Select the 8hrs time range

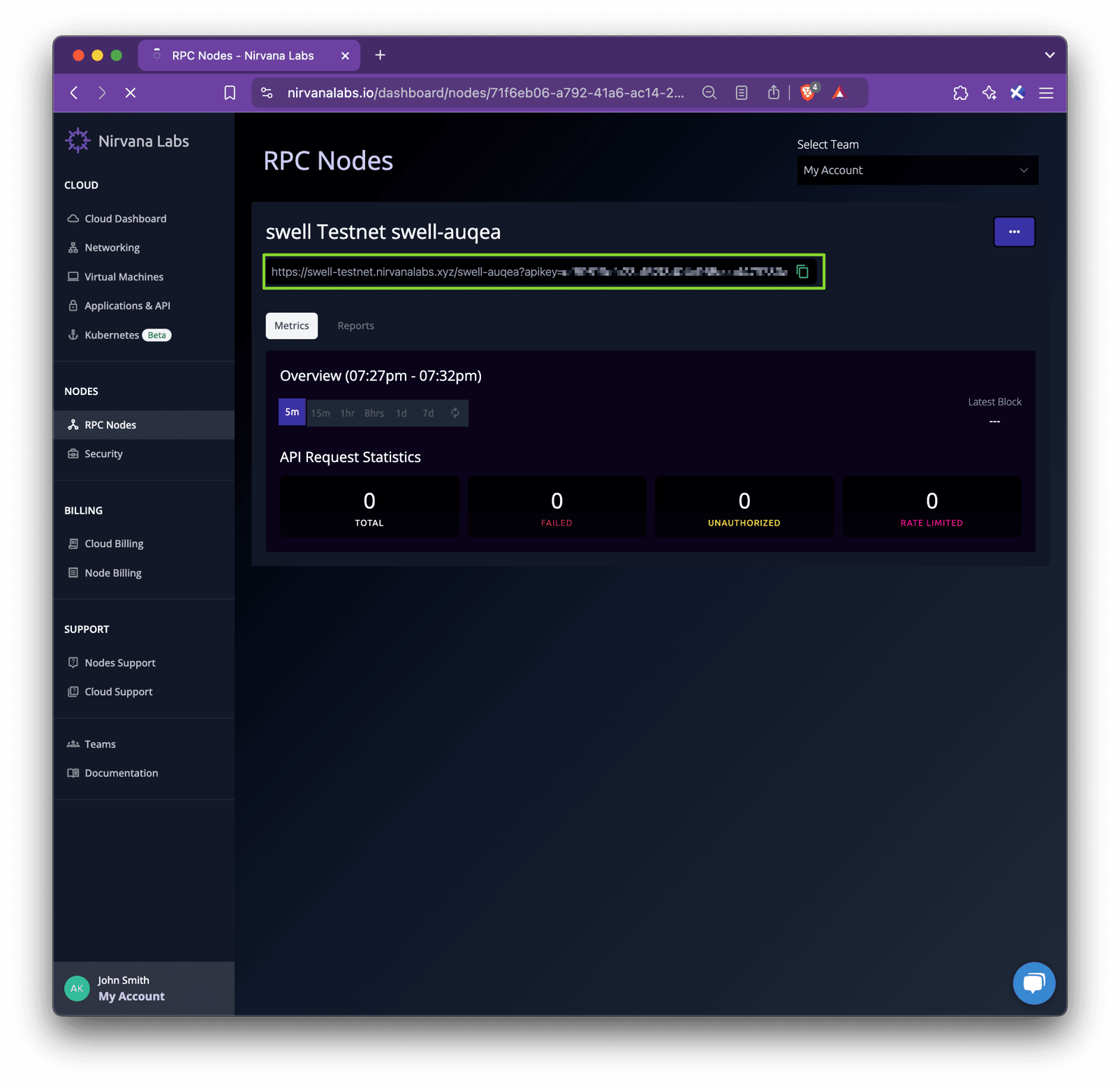point(374,413)
